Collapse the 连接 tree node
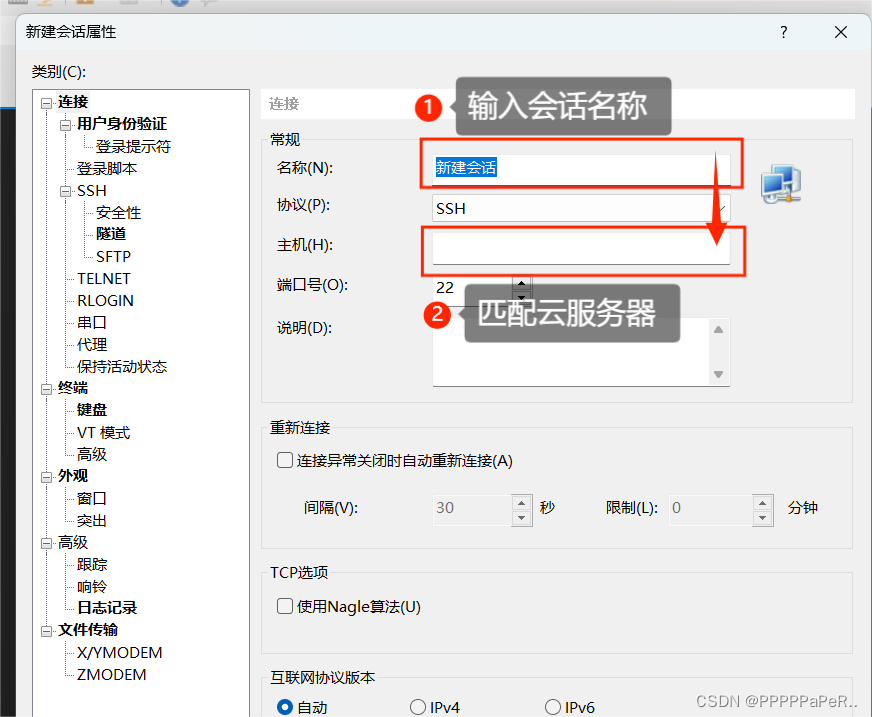 click(x=46, y=102)
